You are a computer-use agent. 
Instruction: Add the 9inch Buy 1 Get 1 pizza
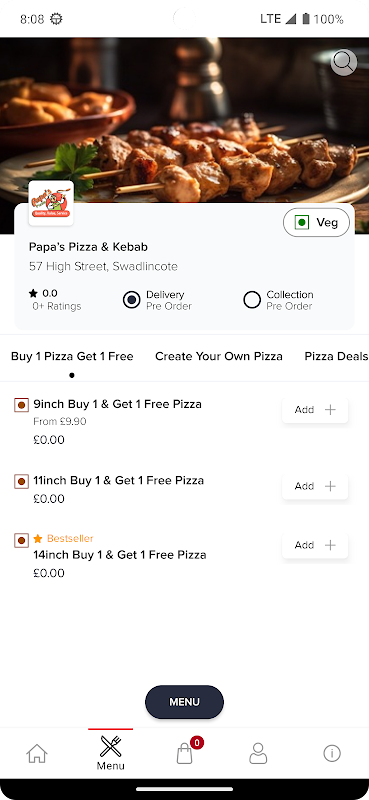point(315,410)
